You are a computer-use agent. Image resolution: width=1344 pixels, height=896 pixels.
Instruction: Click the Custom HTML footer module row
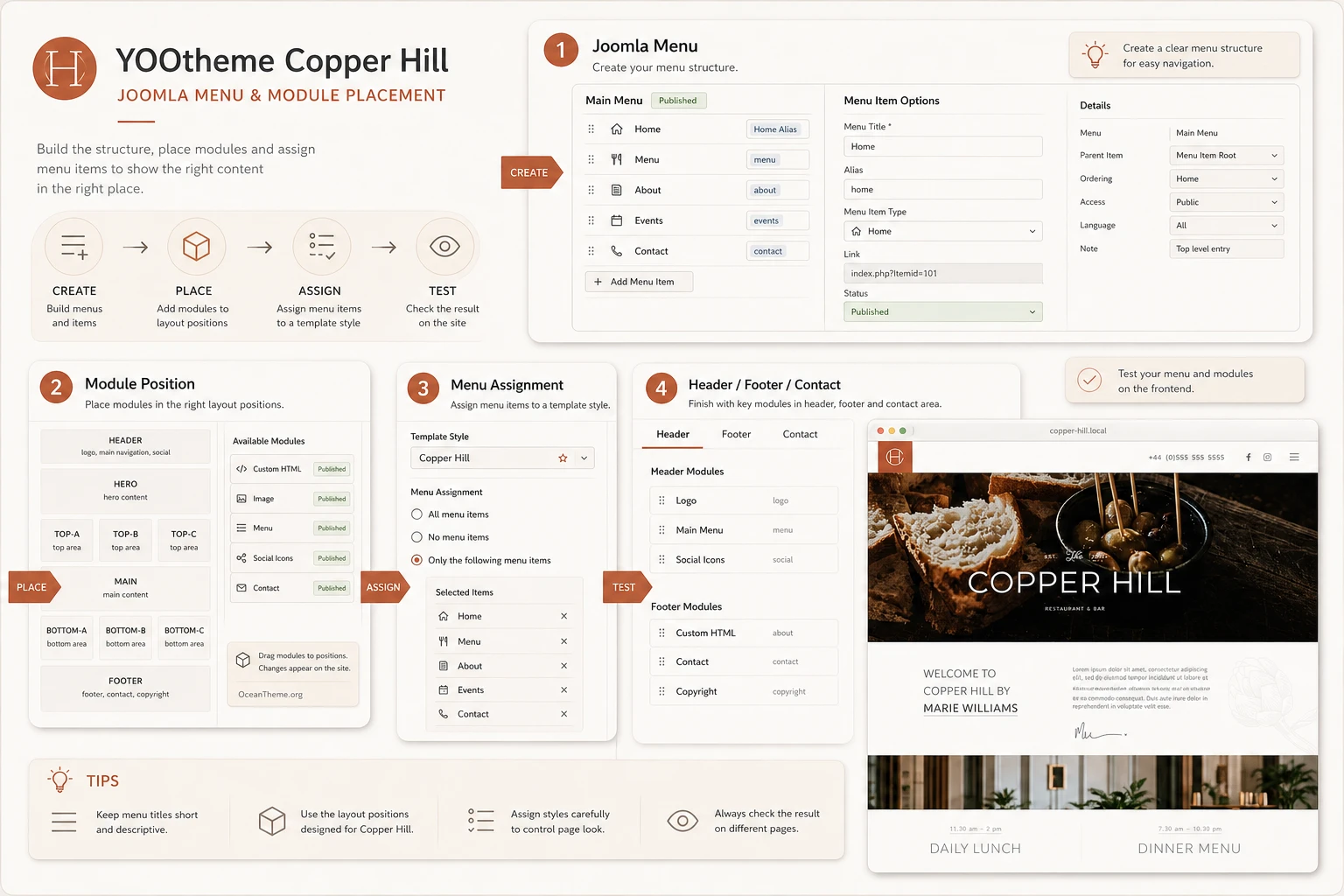tap(745, 633)
